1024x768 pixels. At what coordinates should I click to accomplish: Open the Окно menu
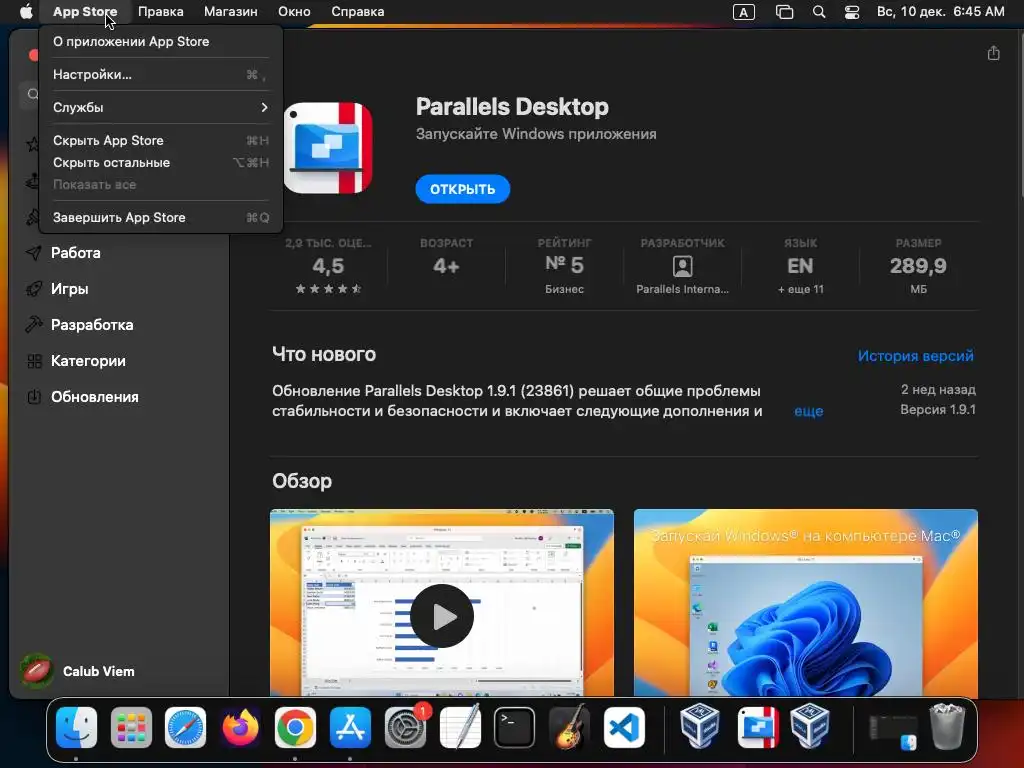(294, 12)
